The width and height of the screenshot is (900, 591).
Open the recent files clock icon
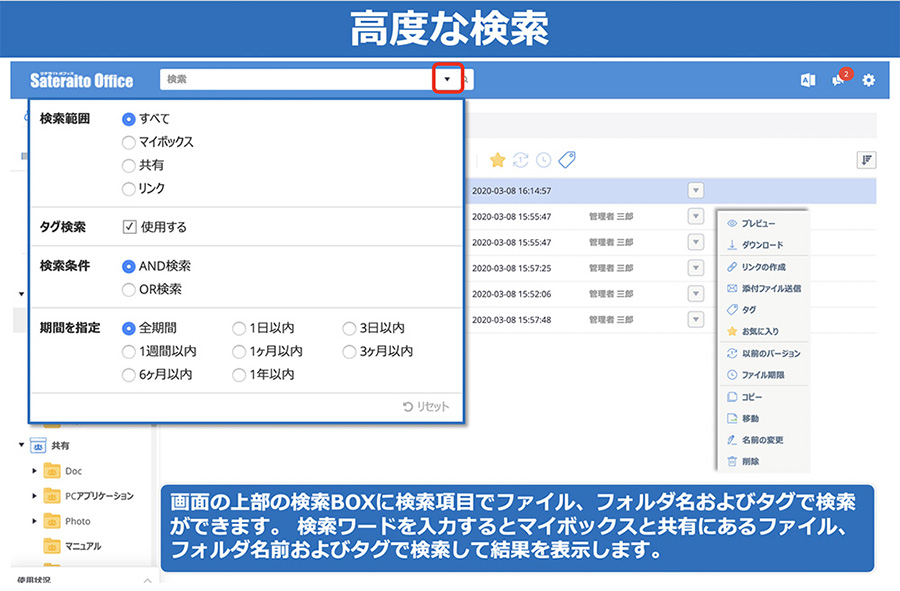[545, 160]
